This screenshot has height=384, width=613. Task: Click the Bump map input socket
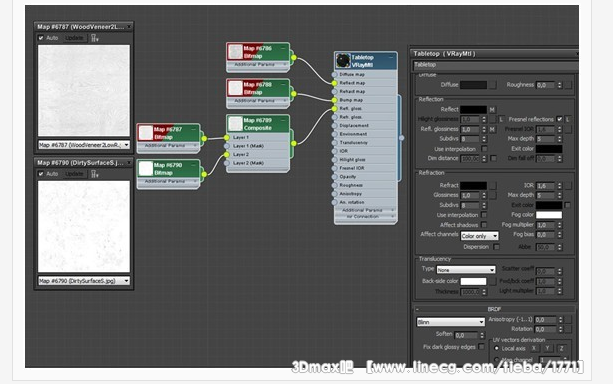click(x=334, y=100)
